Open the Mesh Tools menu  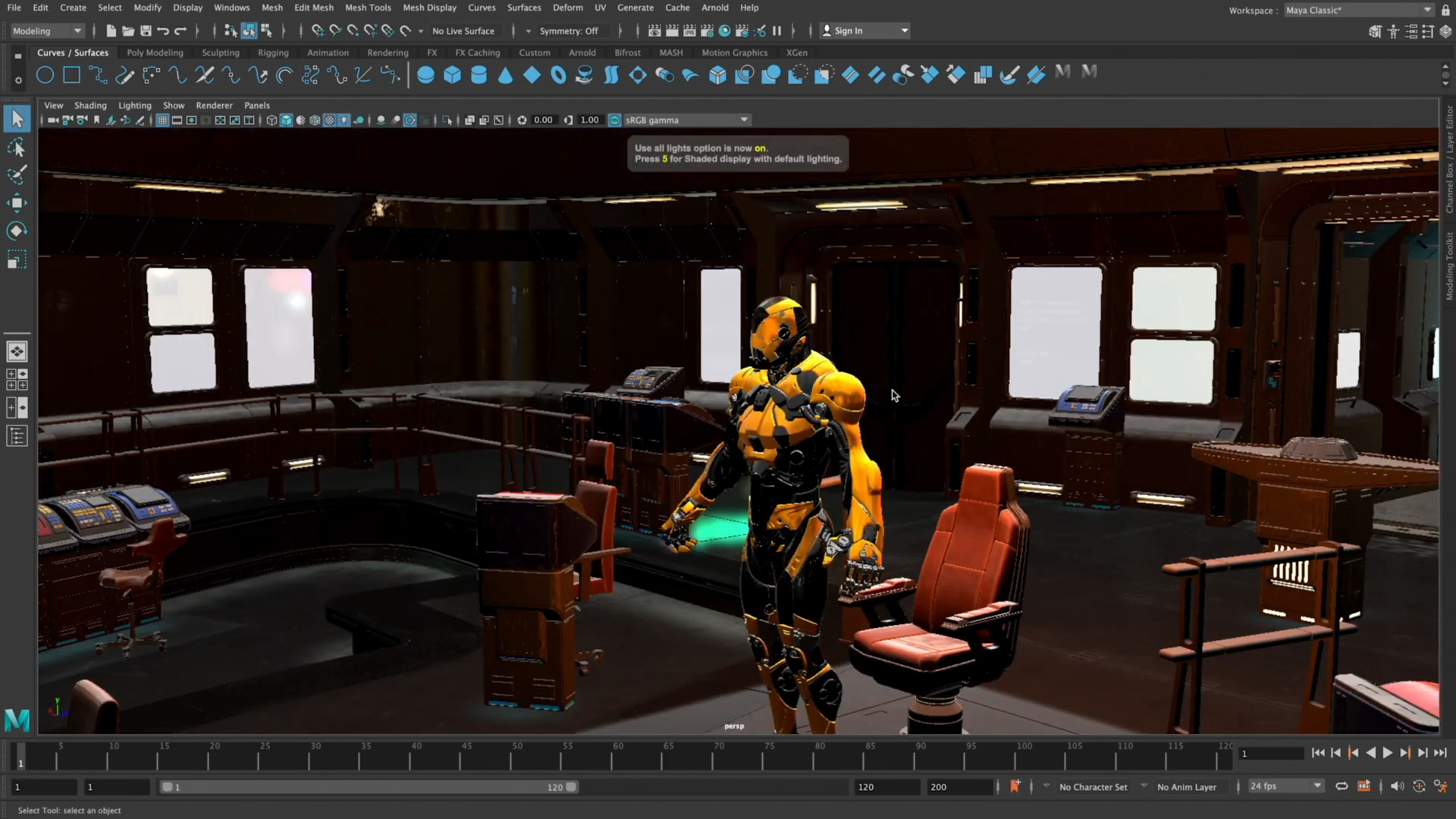coord(368,8)
